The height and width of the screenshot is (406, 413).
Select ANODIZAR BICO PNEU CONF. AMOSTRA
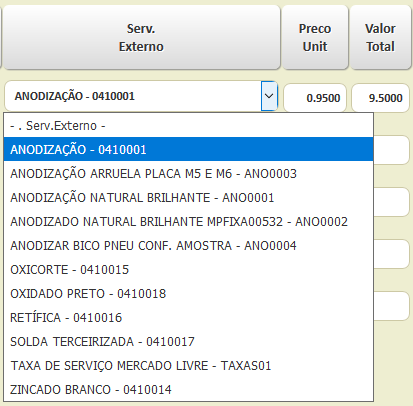click(188, 245)
